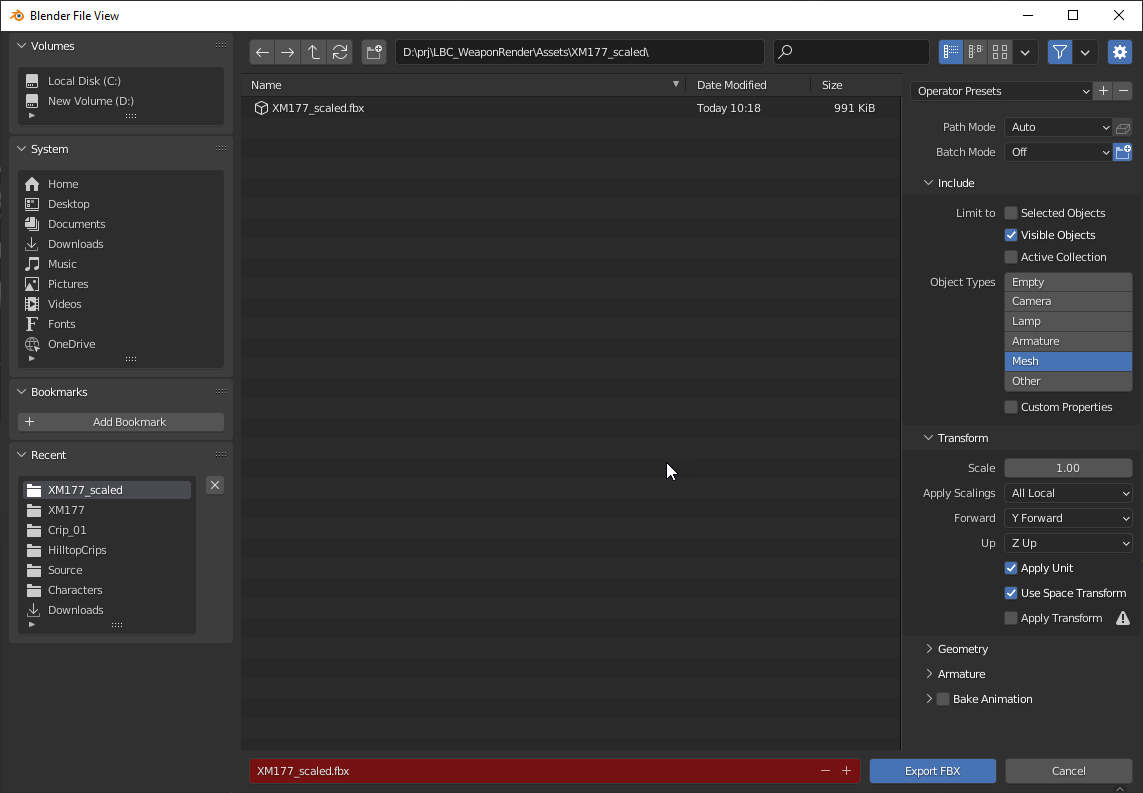Viewport: 1143px width, 793px height.
Task: Collapse the Include section
Action: (x=948, y=182)
